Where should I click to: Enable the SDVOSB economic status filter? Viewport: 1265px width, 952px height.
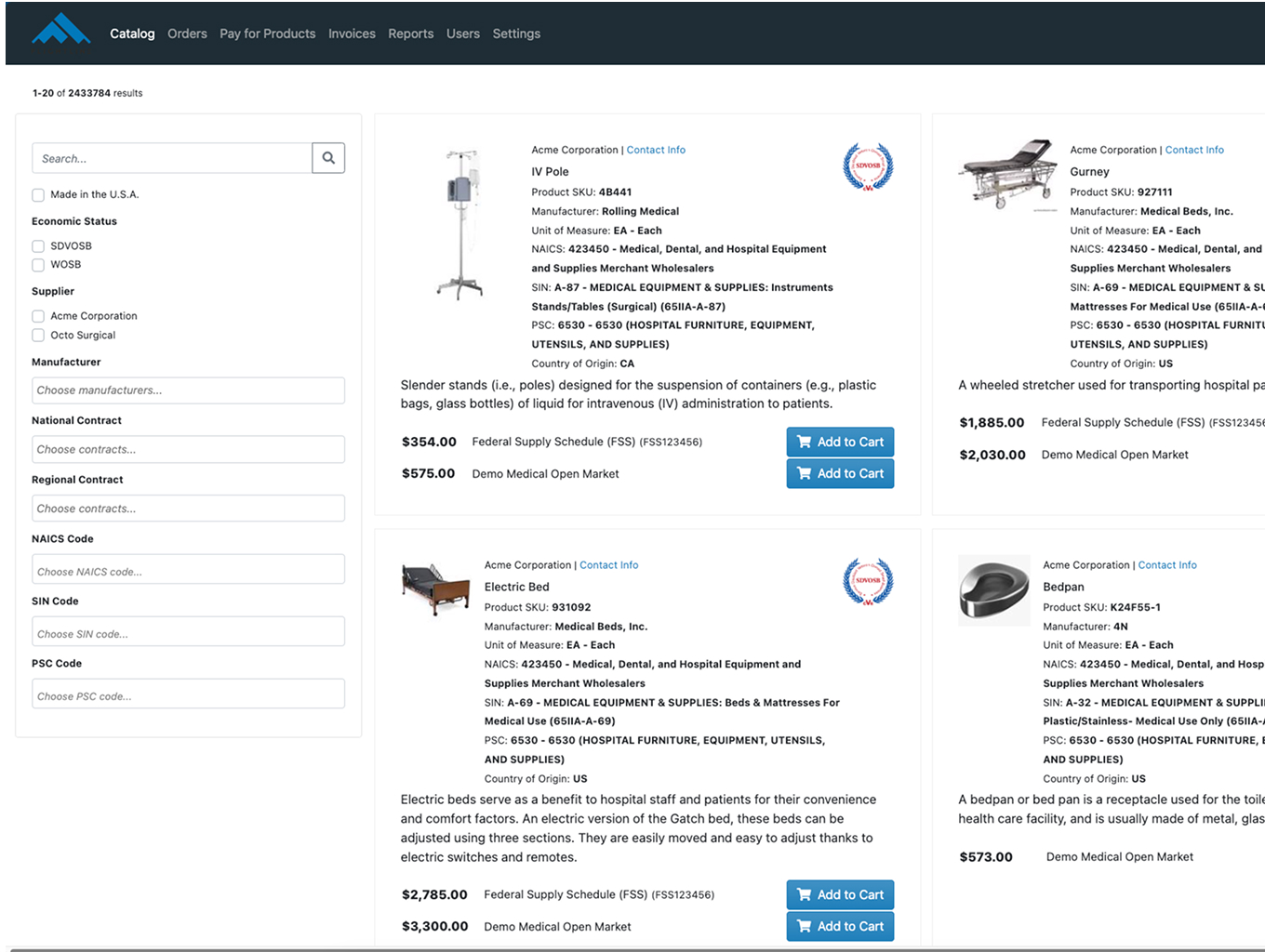(x=38, y=246)
